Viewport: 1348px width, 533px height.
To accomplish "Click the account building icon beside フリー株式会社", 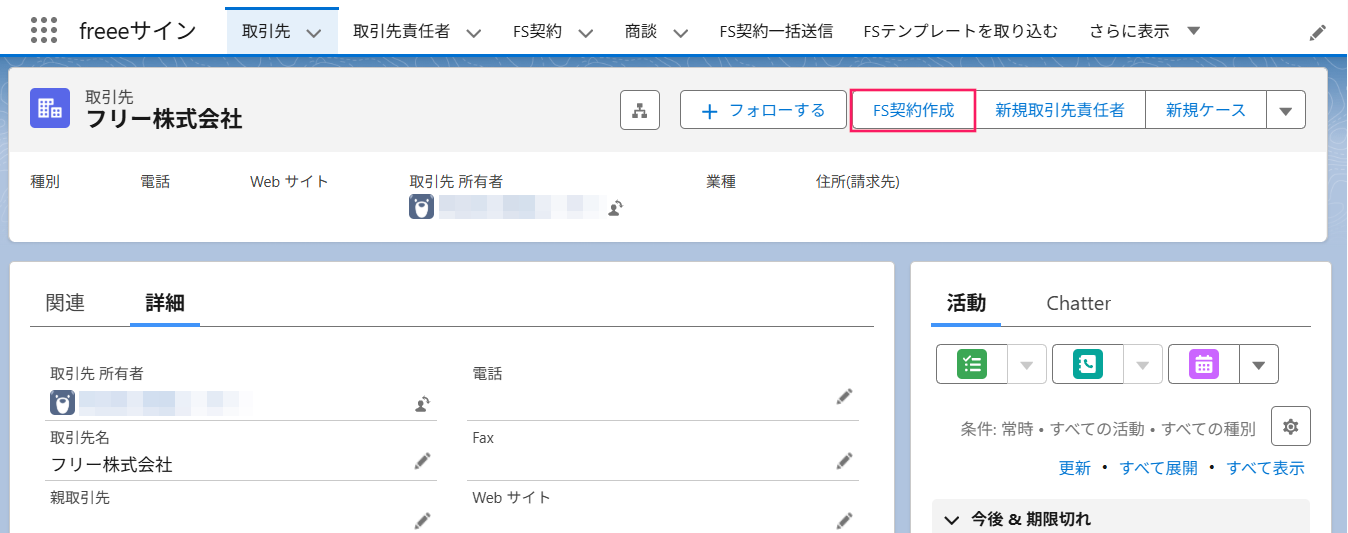I will (x=50, y=109).
